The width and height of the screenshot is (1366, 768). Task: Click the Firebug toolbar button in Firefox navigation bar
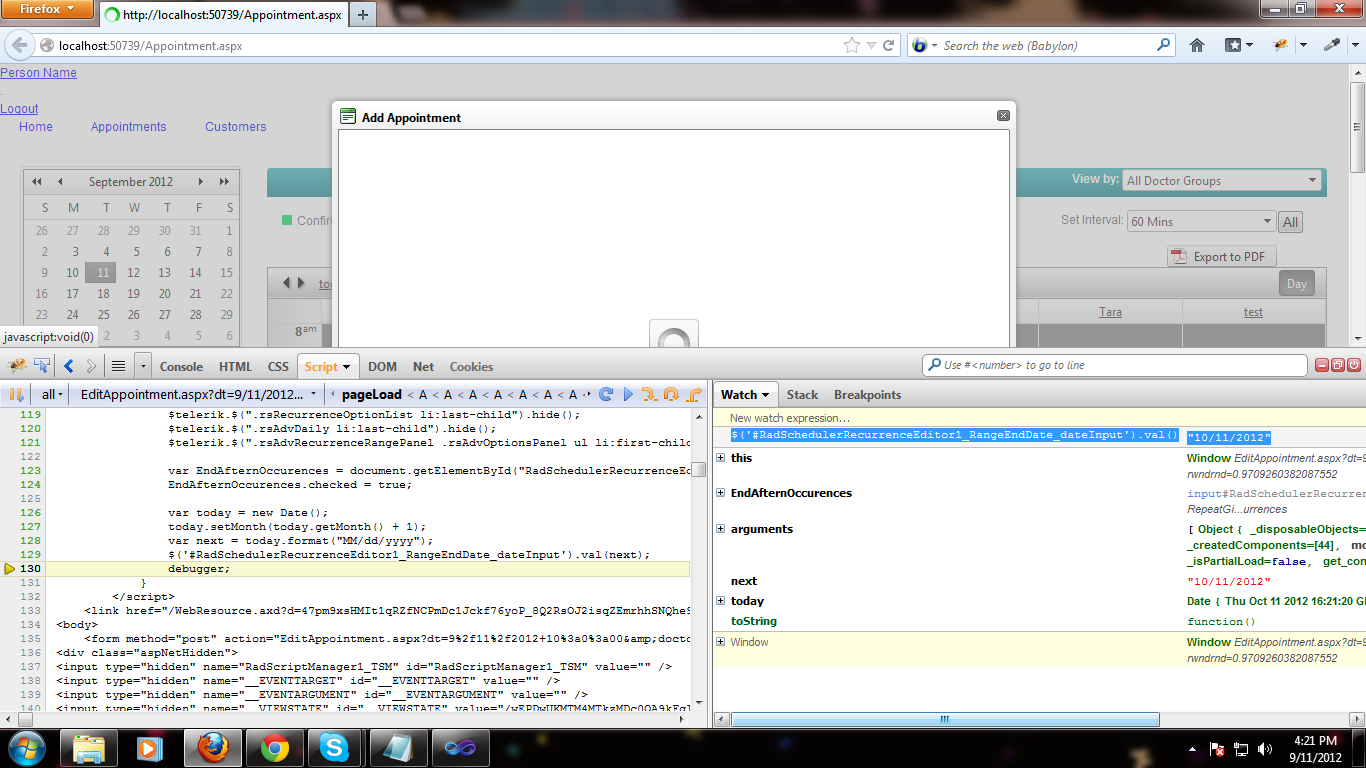point(1280,45)
